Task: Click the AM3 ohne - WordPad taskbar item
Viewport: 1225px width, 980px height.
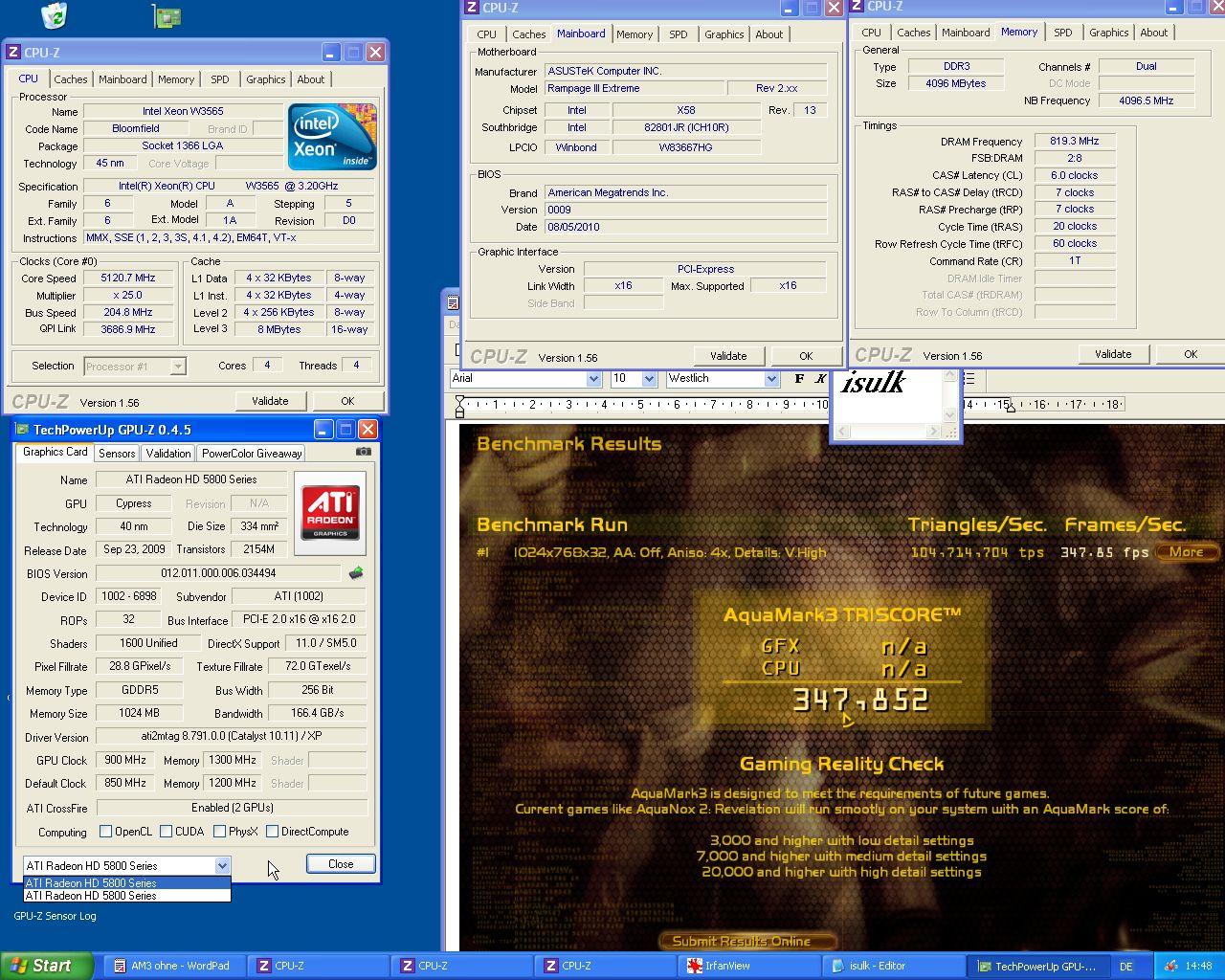Action: click(x=175, y=966)
